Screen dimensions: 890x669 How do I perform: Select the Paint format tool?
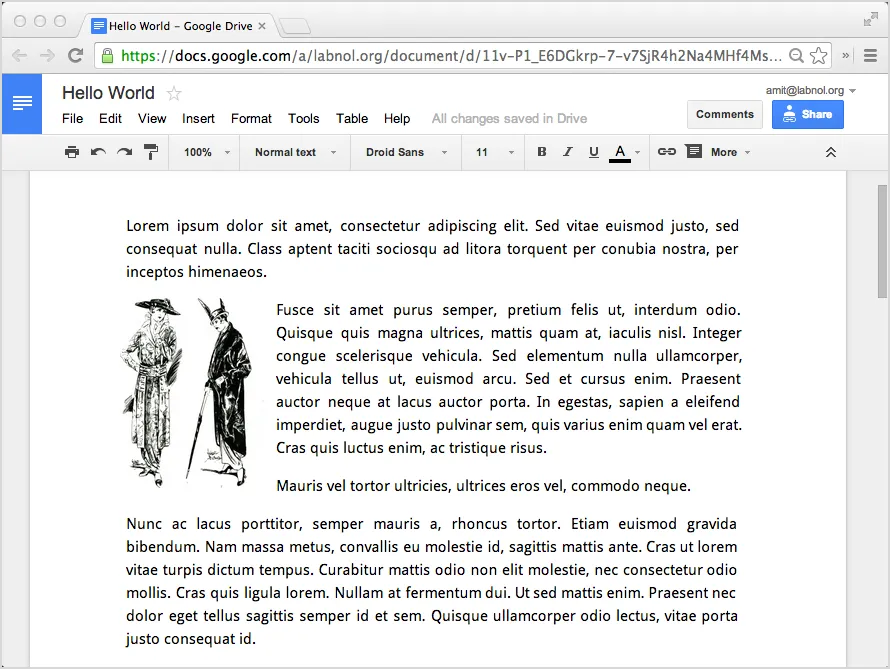coord(150,152)
